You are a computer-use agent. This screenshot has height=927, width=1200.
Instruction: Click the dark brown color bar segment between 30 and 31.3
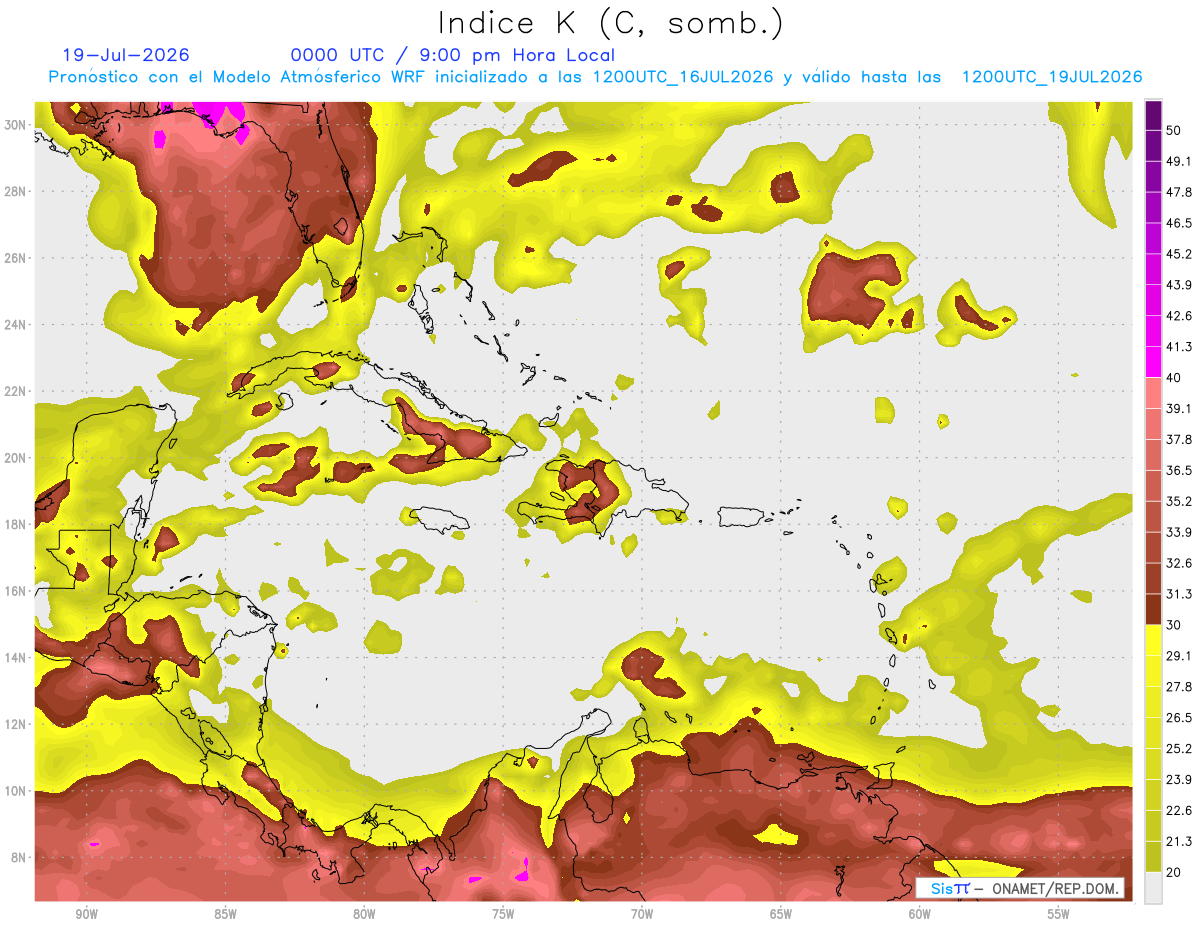(x=1154, y=609)
